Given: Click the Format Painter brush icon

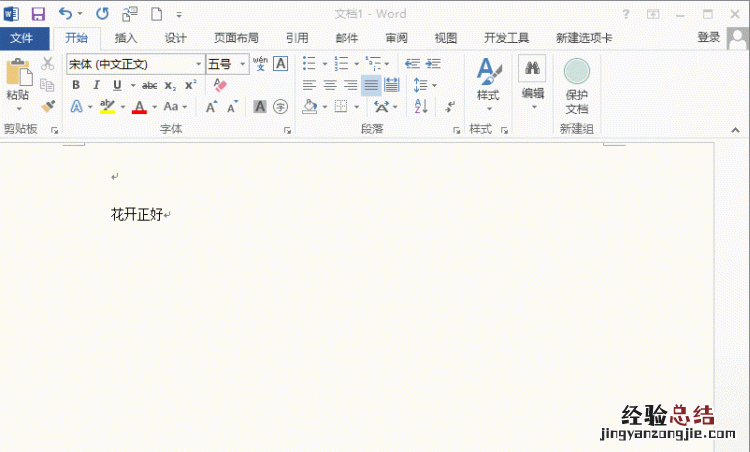Looking at the screenshot, I should coord(47,106).
